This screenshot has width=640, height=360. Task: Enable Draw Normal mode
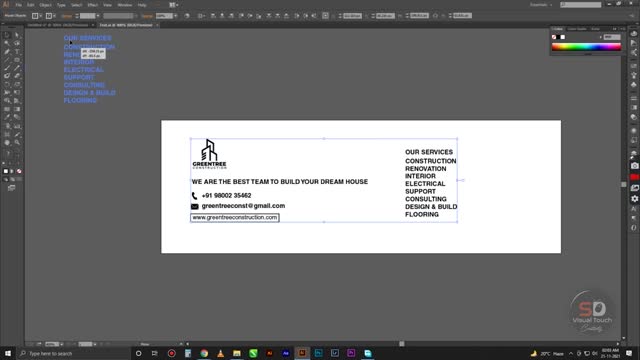pos(6,179)
